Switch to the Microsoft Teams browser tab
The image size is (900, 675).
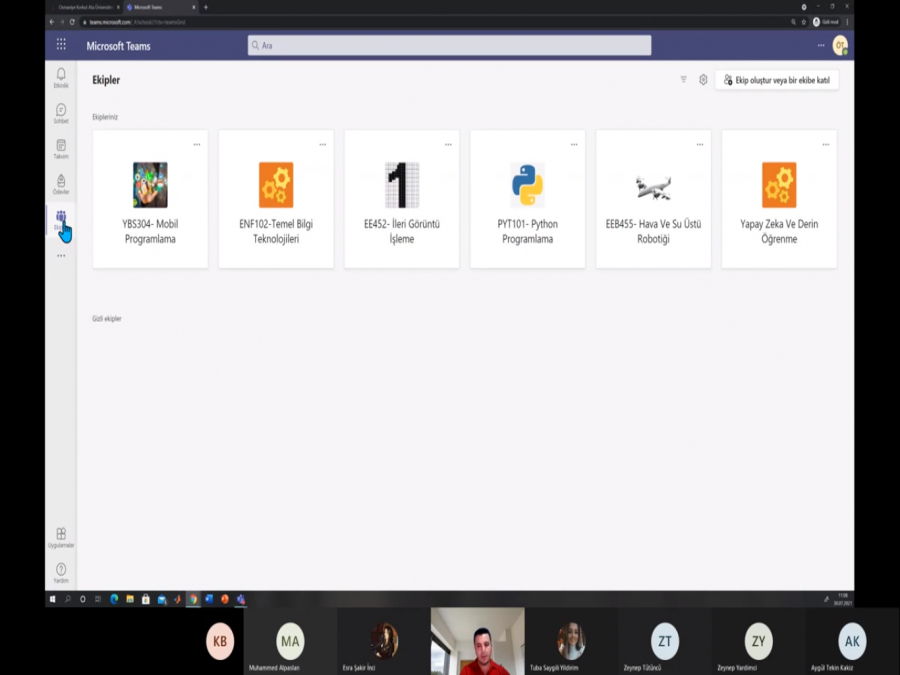point(160,7)
